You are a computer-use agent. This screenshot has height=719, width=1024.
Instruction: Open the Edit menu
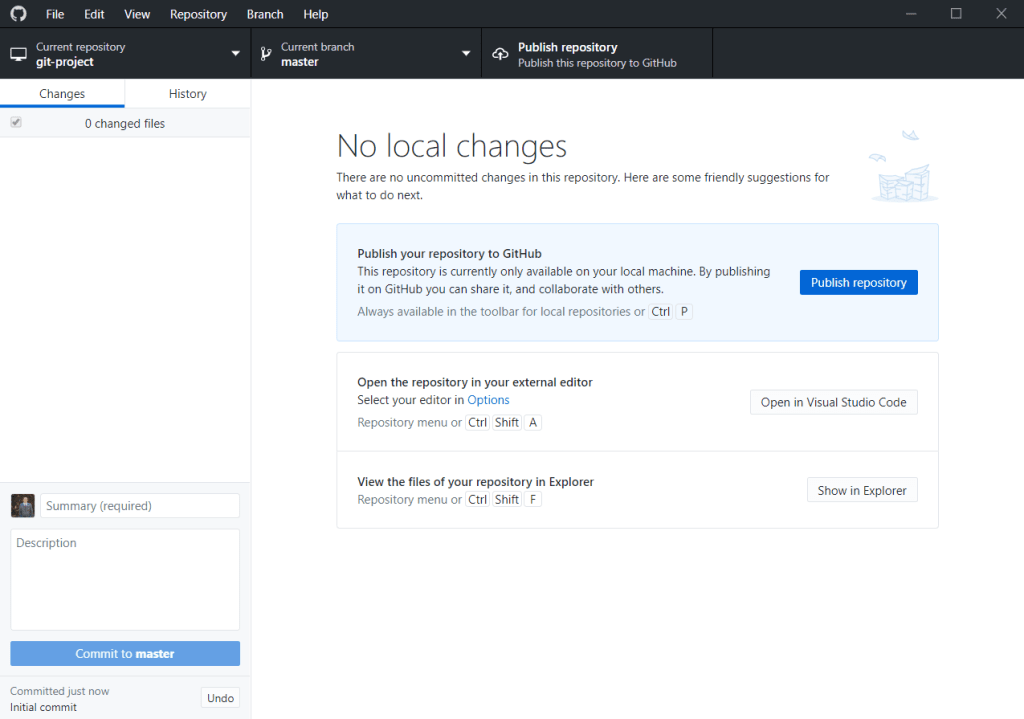pos(94,14)
